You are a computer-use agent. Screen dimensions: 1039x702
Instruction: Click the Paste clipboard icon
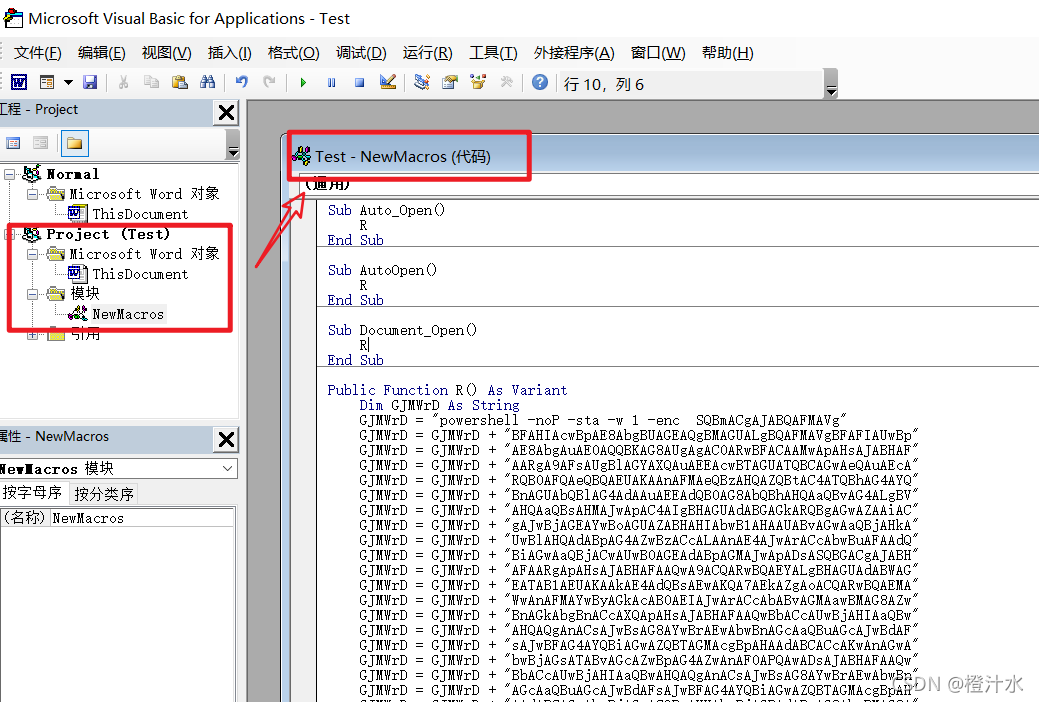click(x=180, y=82)
